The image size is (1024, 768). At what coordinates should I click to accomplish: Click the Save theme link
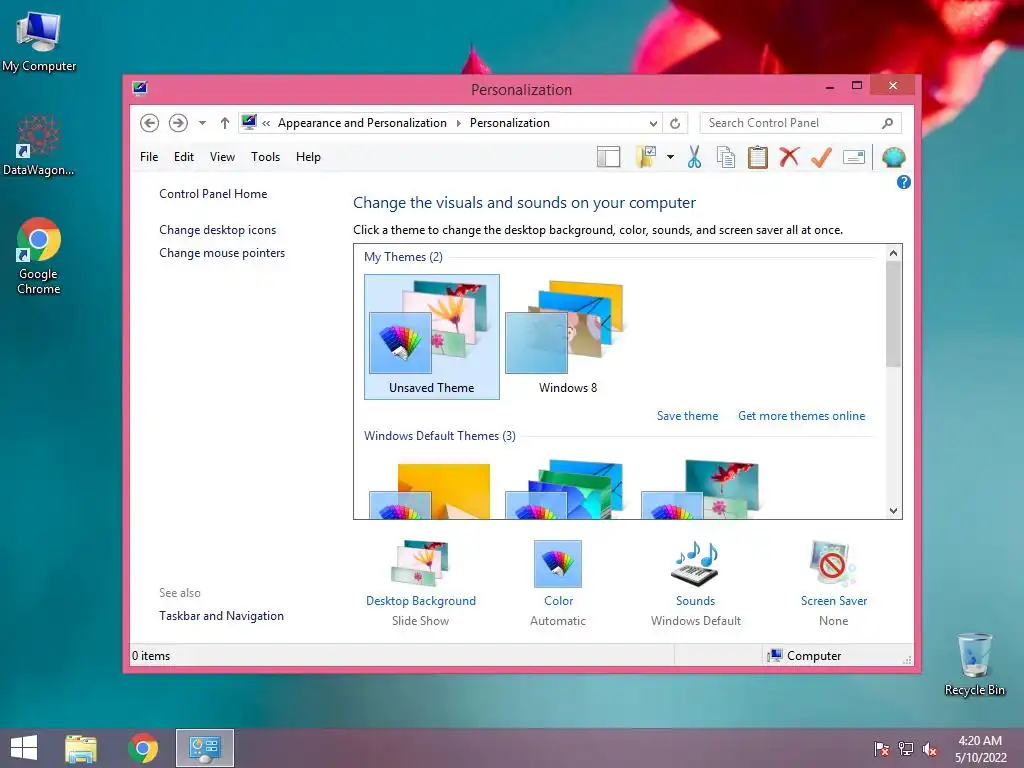point(687,416)
